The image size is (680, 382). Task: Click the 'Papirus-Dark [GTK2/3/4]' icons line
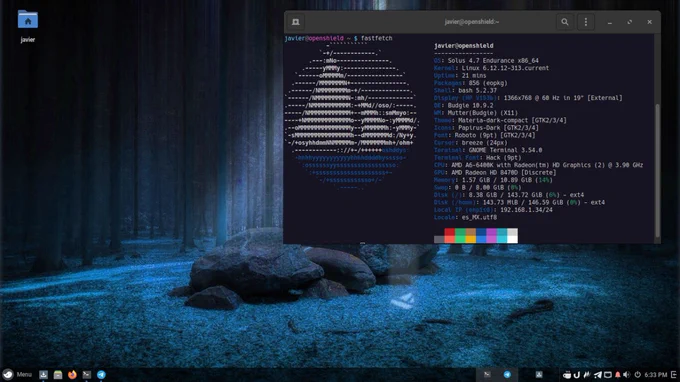[x=486, y=127]
